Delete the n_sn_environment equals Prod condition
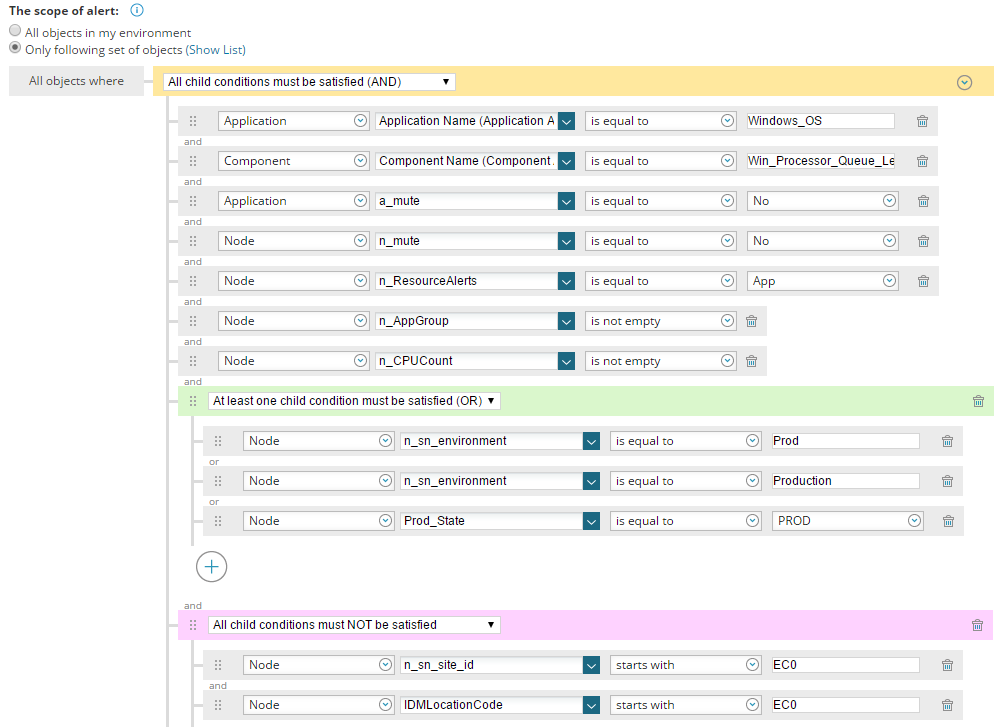The width and height of the screenshot is (1002, 727). [x=948, y=441]
